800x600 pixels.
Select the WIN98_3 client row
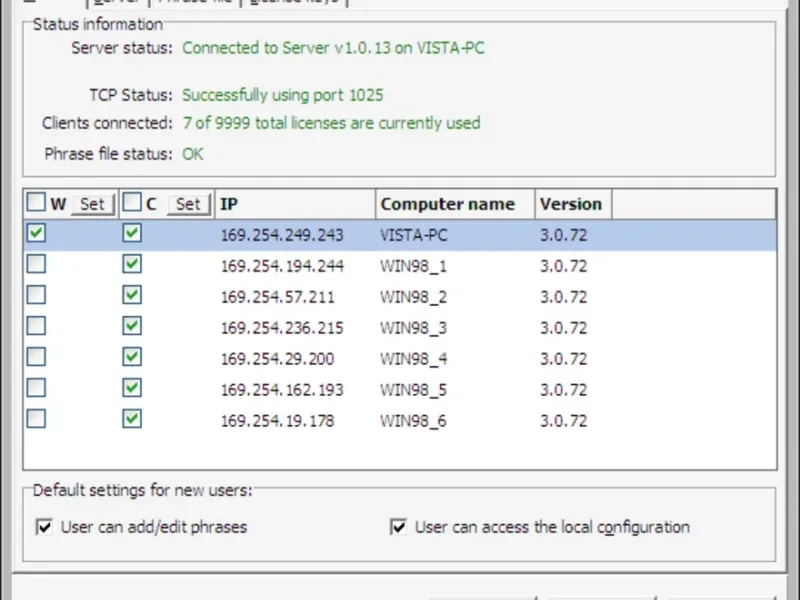[413, 328]
